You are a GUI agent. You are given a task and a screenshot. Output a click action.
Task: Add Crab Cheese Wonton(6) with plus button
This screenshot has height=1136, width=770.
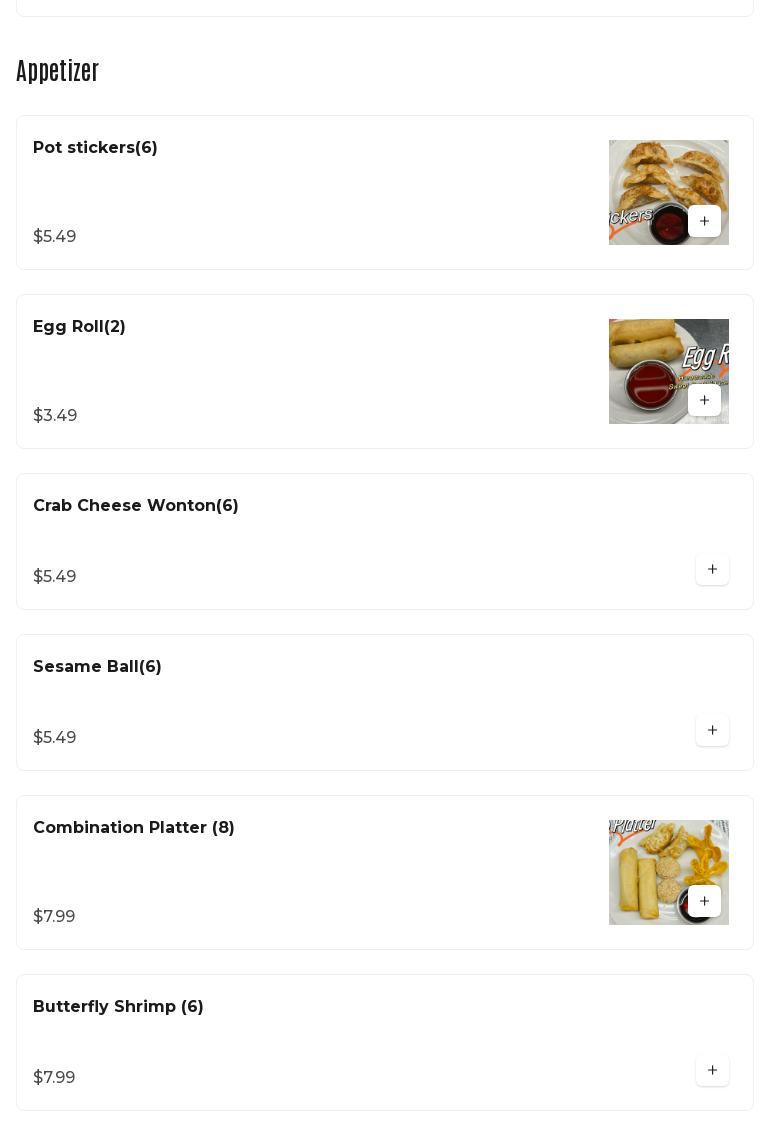[712, 569]
